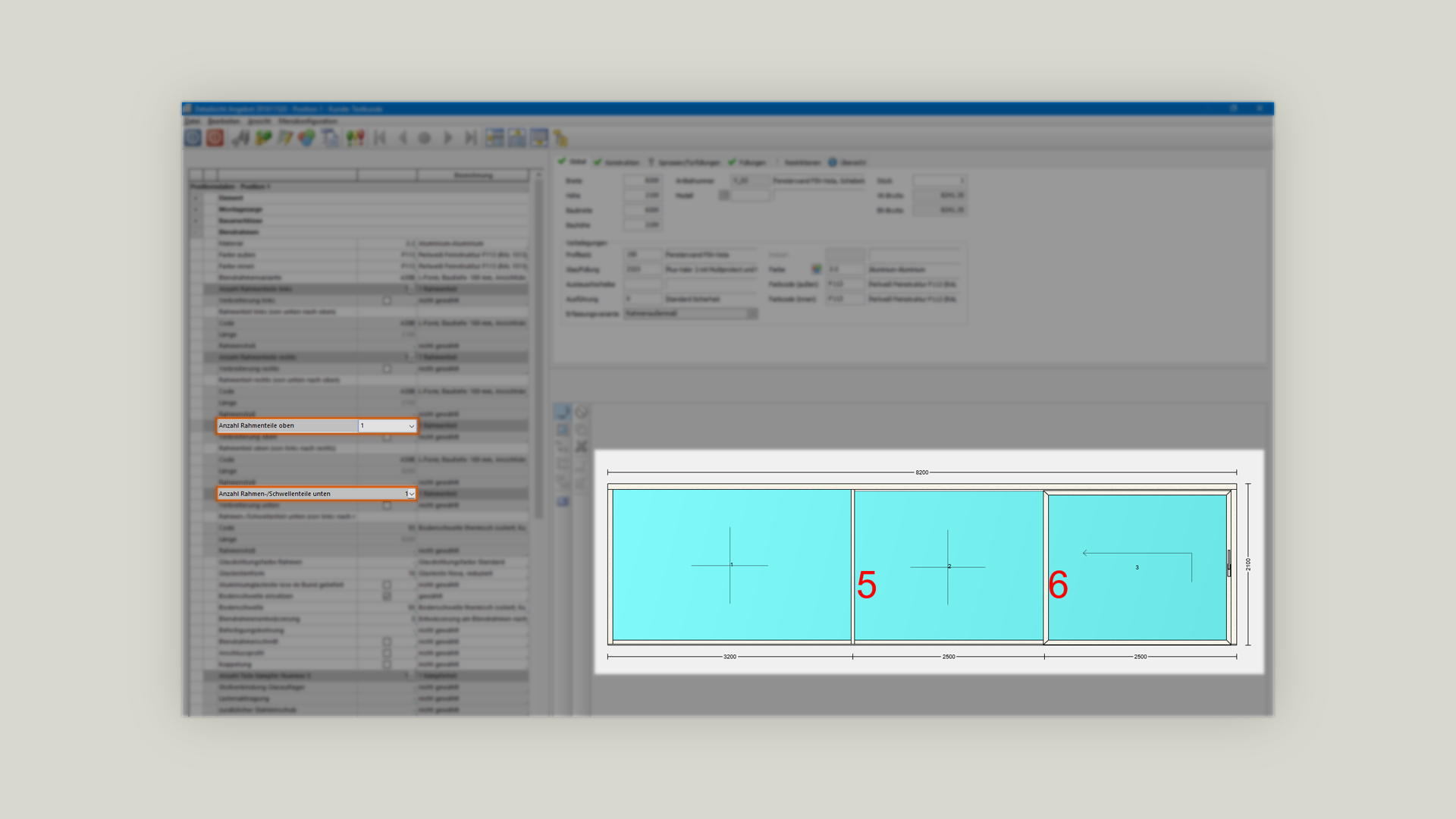1456x819 pixels.
Task: Click the 2500 dimension below pane 2
Action: pos(949,657)
